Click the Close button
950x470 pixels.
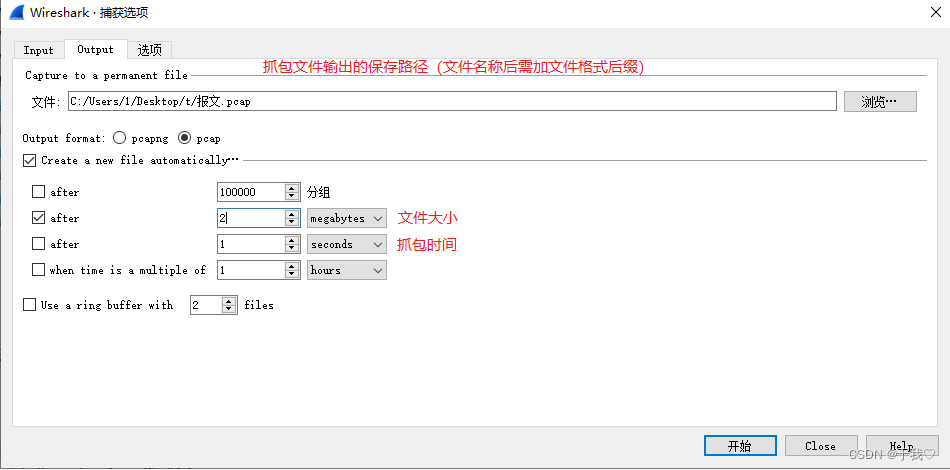[x=821, y=446]
